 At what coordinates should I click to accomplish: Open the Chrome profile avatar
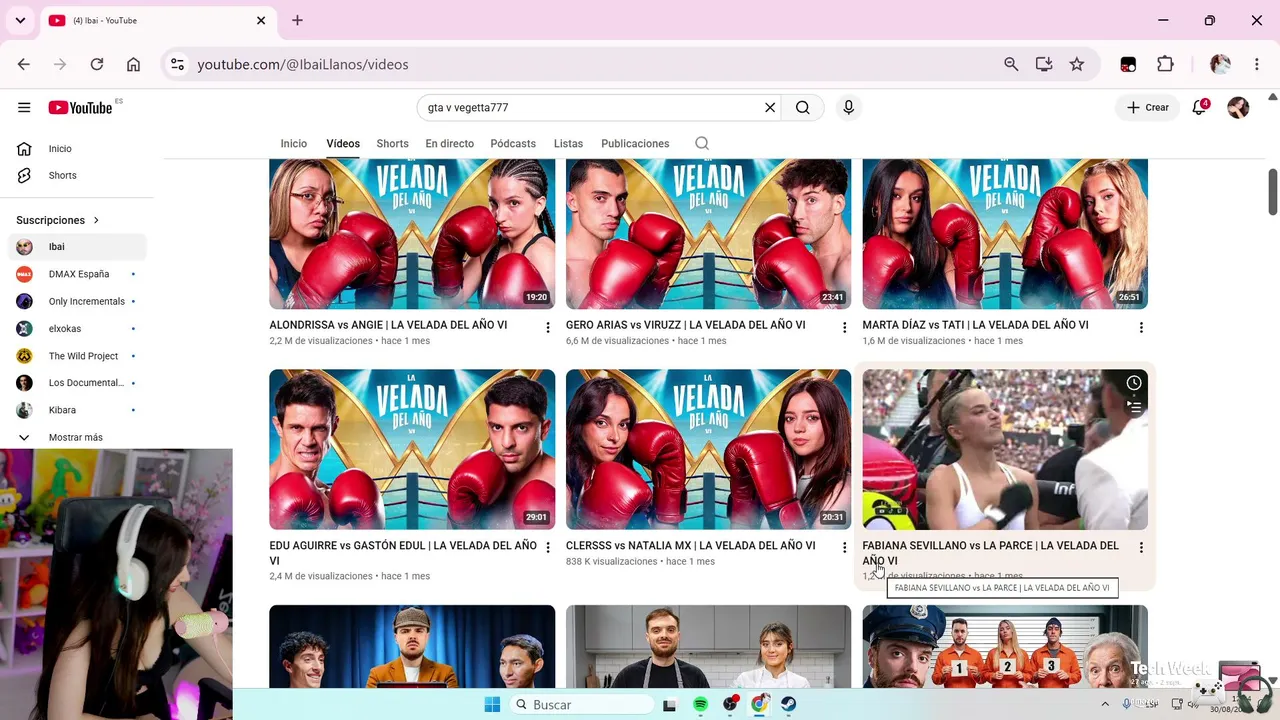pyautogui.click(x=1220, y=64)
